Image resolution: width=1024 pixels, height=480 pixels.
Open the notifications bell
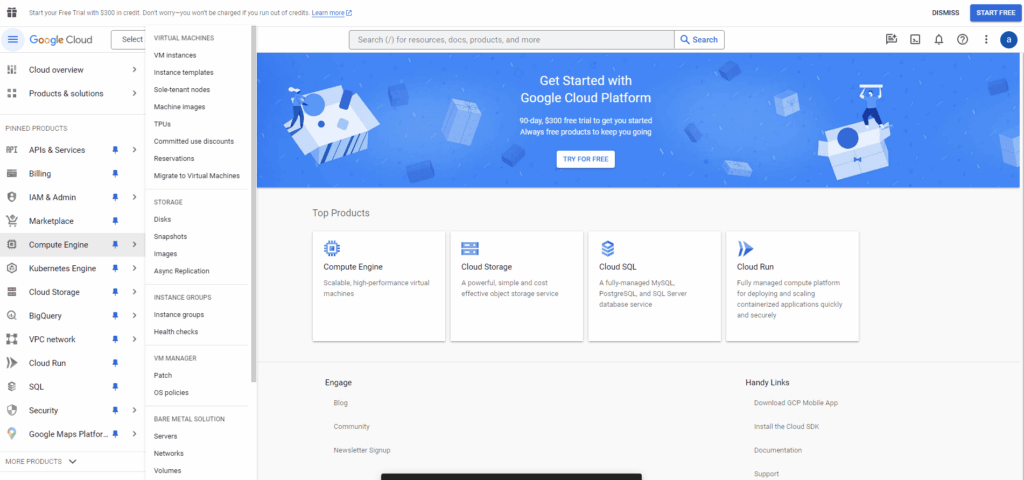[938, 40]
